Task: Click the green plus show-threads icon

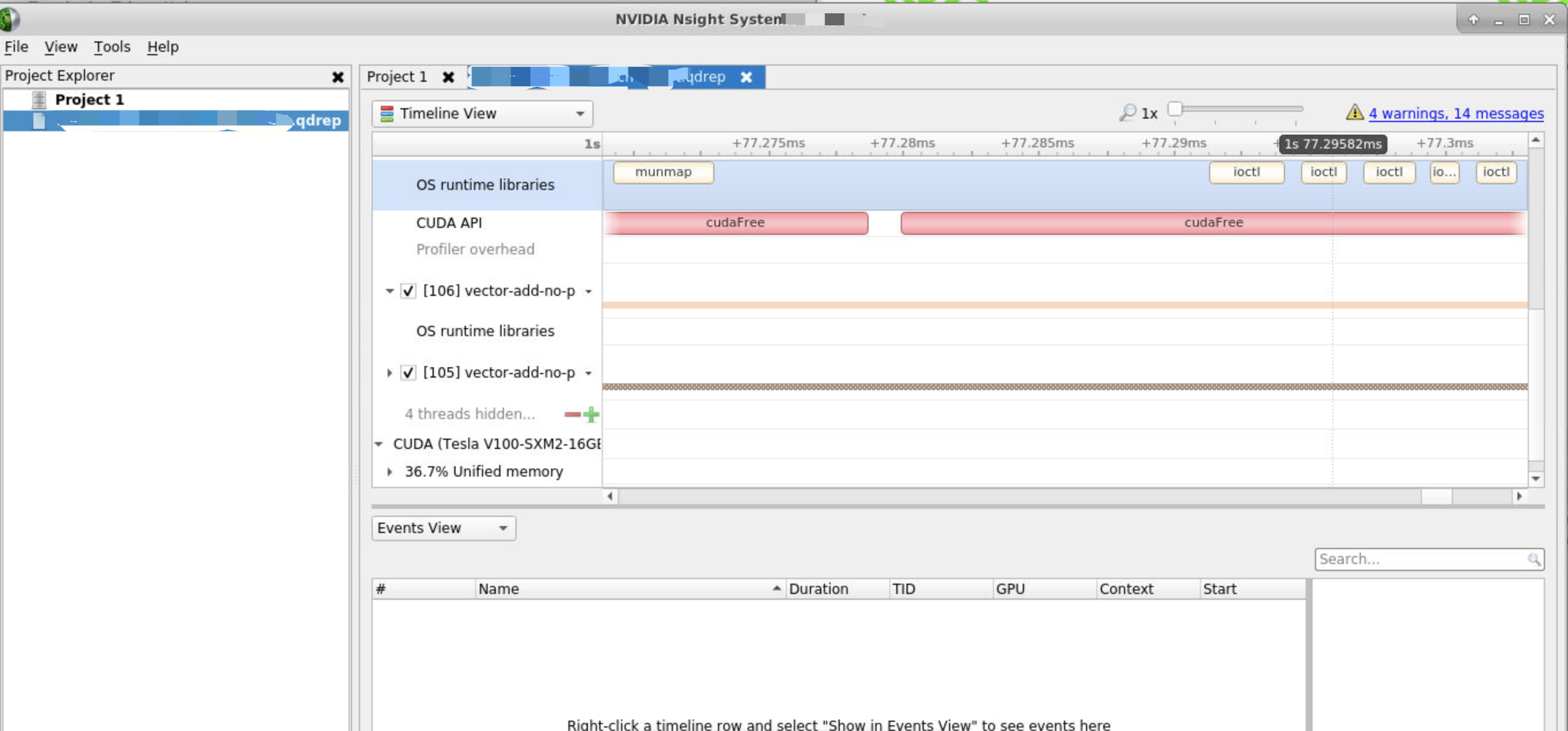Action: pos(591,414)
